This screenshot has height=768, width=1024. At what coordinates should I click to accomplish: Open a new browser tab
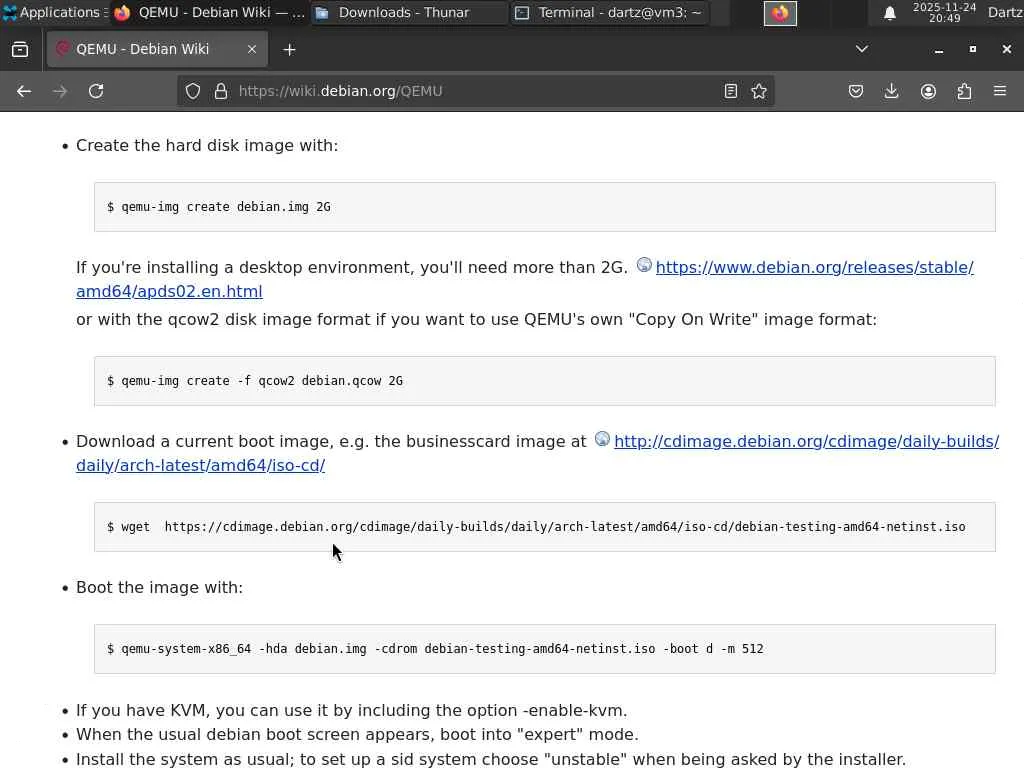289,49
